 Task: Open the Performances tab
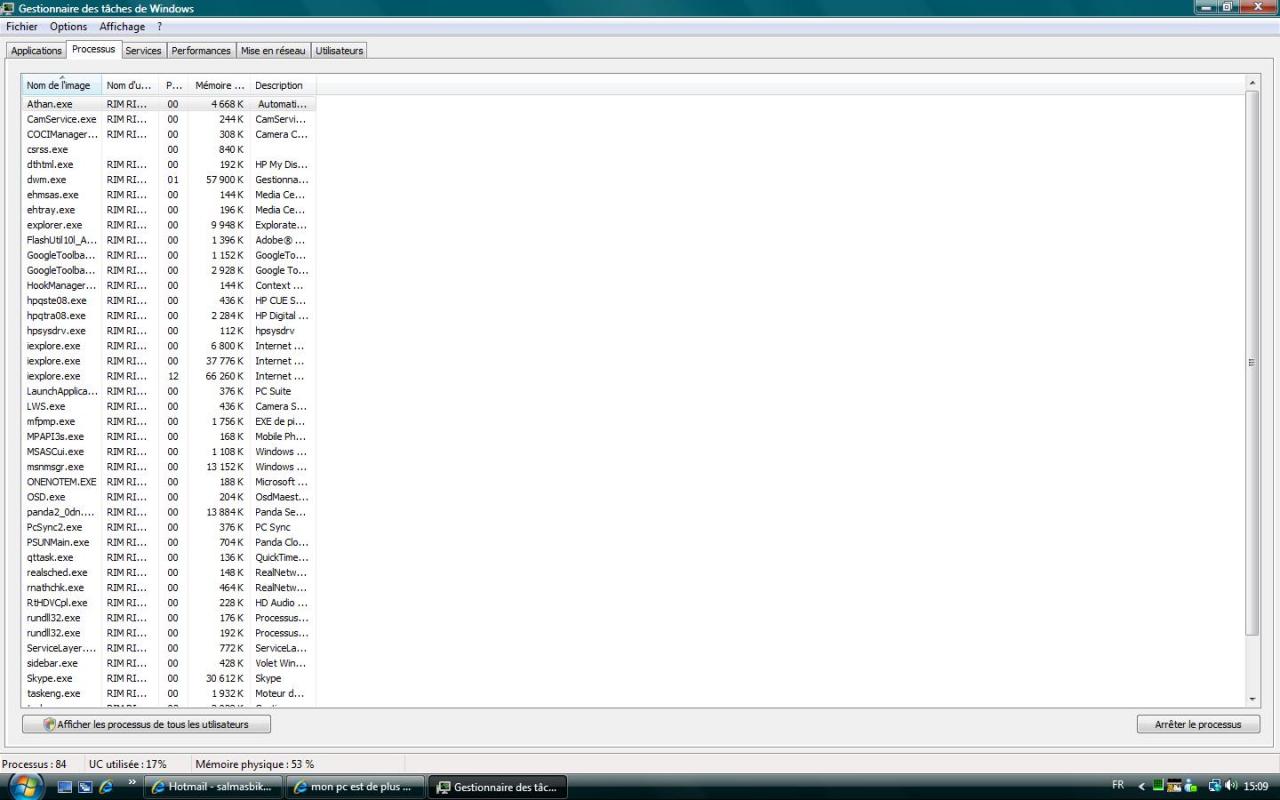click(201, 50)
